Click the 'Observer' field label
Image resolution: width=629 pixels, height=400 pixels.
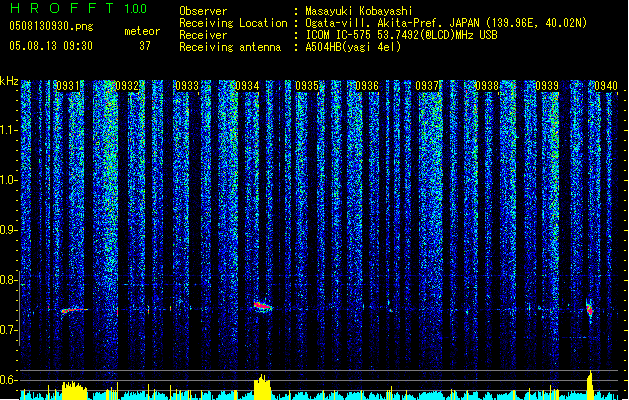coord(203,11)
